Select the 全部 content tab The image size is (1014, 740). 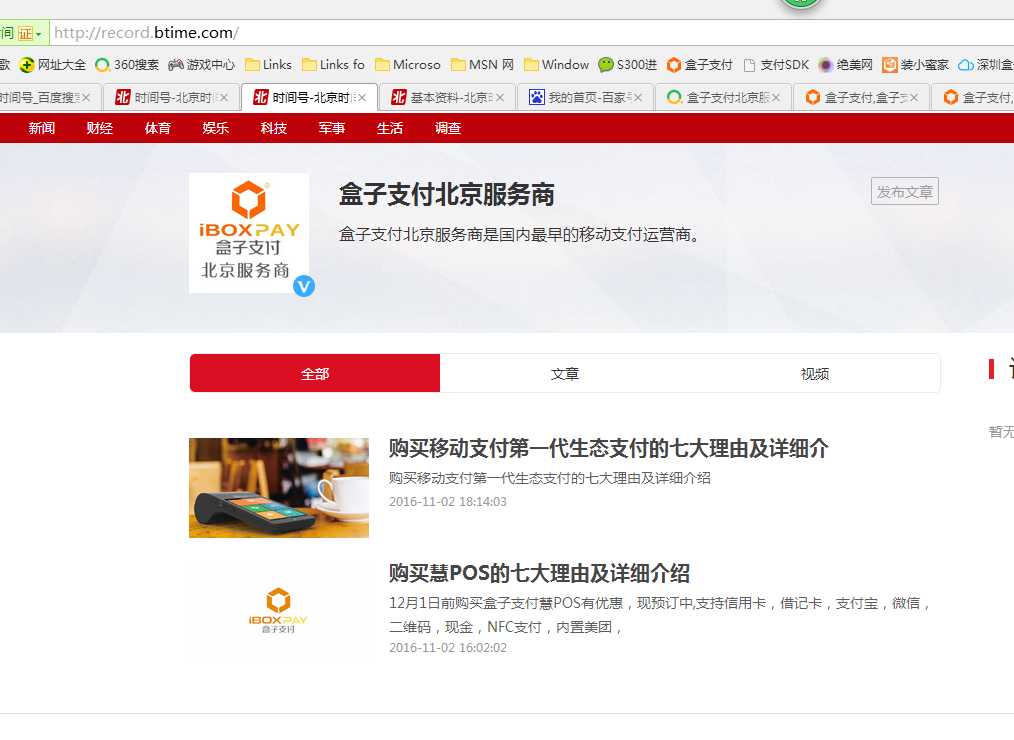coord(315,373)
